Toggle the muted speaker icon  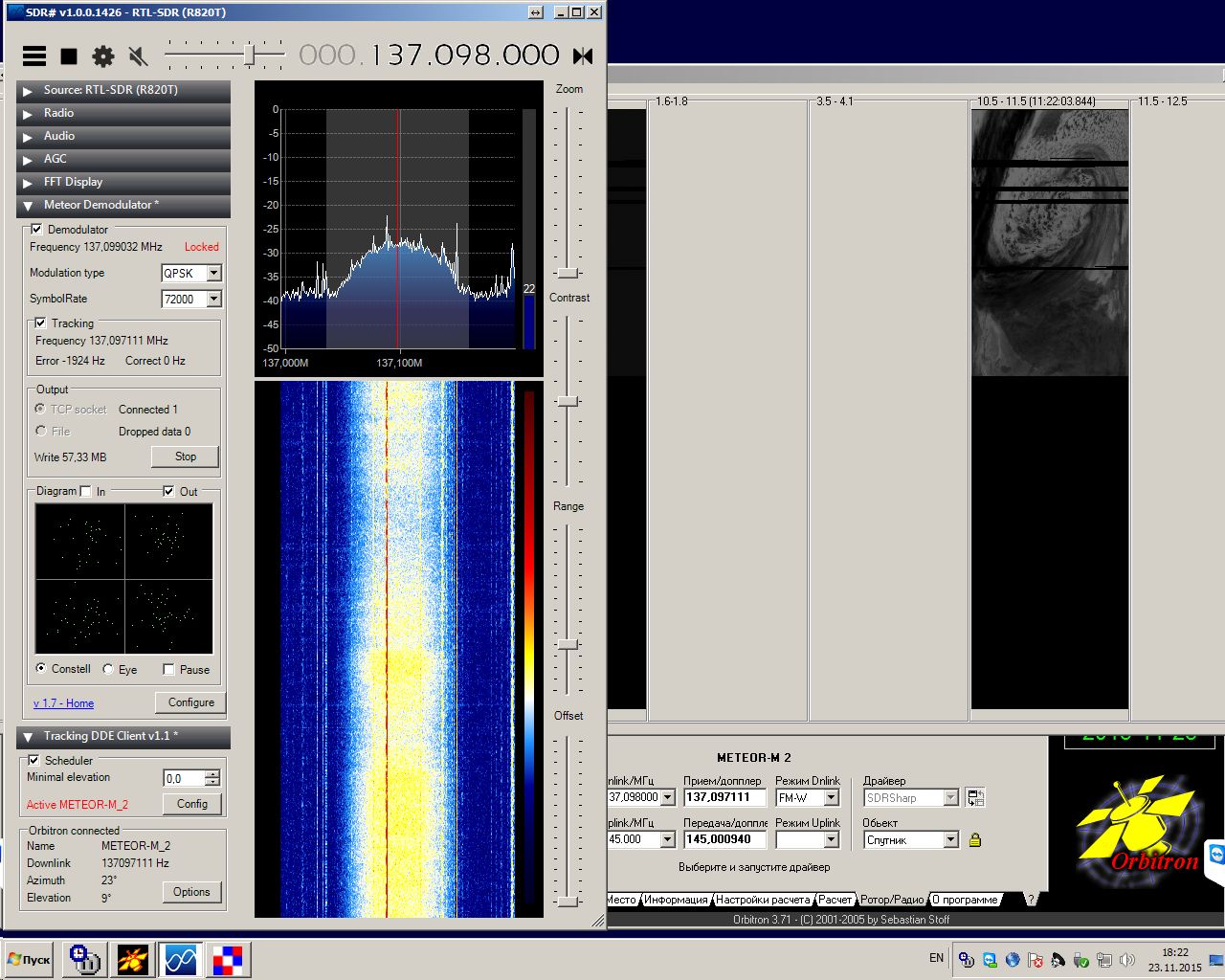139,56
